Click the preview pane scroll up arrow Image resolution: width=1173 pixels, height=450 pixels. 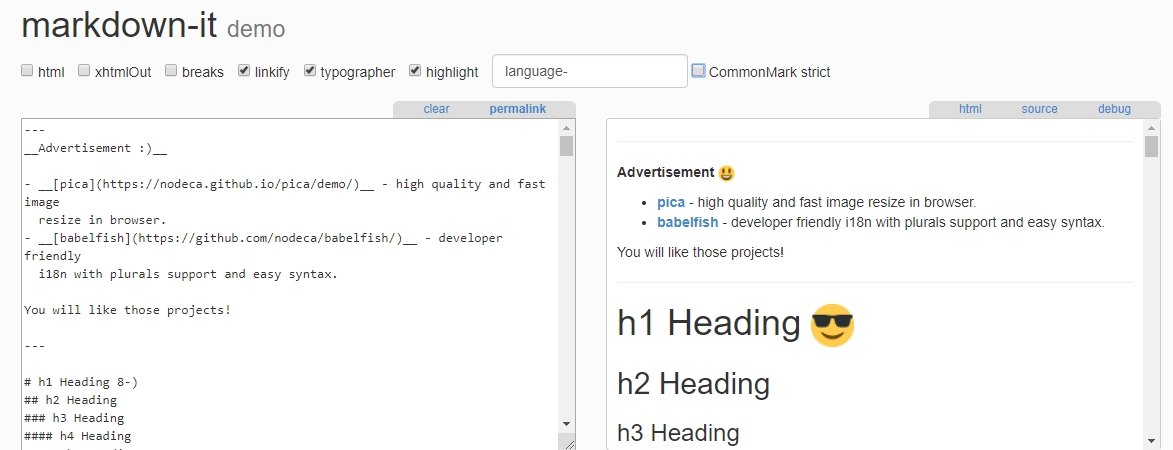click(x=1151, y=128)
